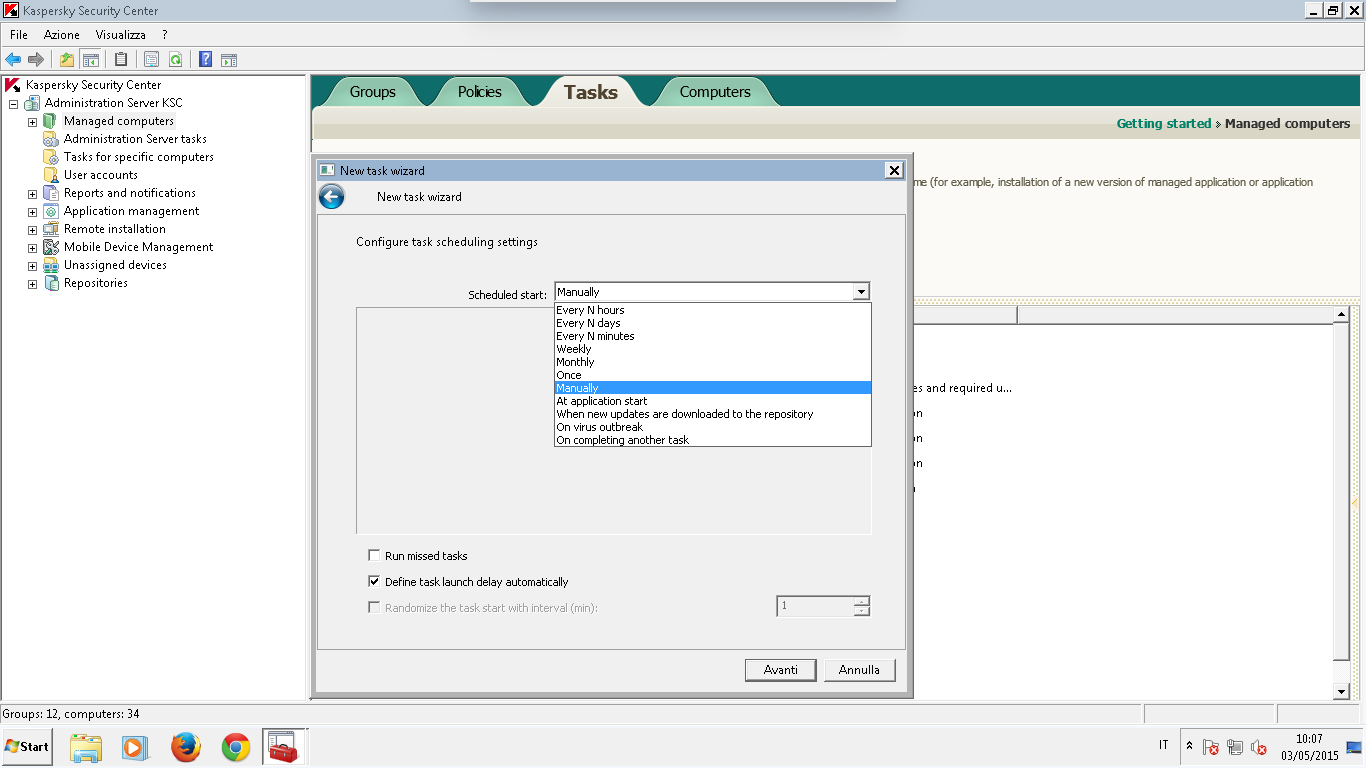Click the Avanti button
The image size is (1366, 768).
click(781, 670)
